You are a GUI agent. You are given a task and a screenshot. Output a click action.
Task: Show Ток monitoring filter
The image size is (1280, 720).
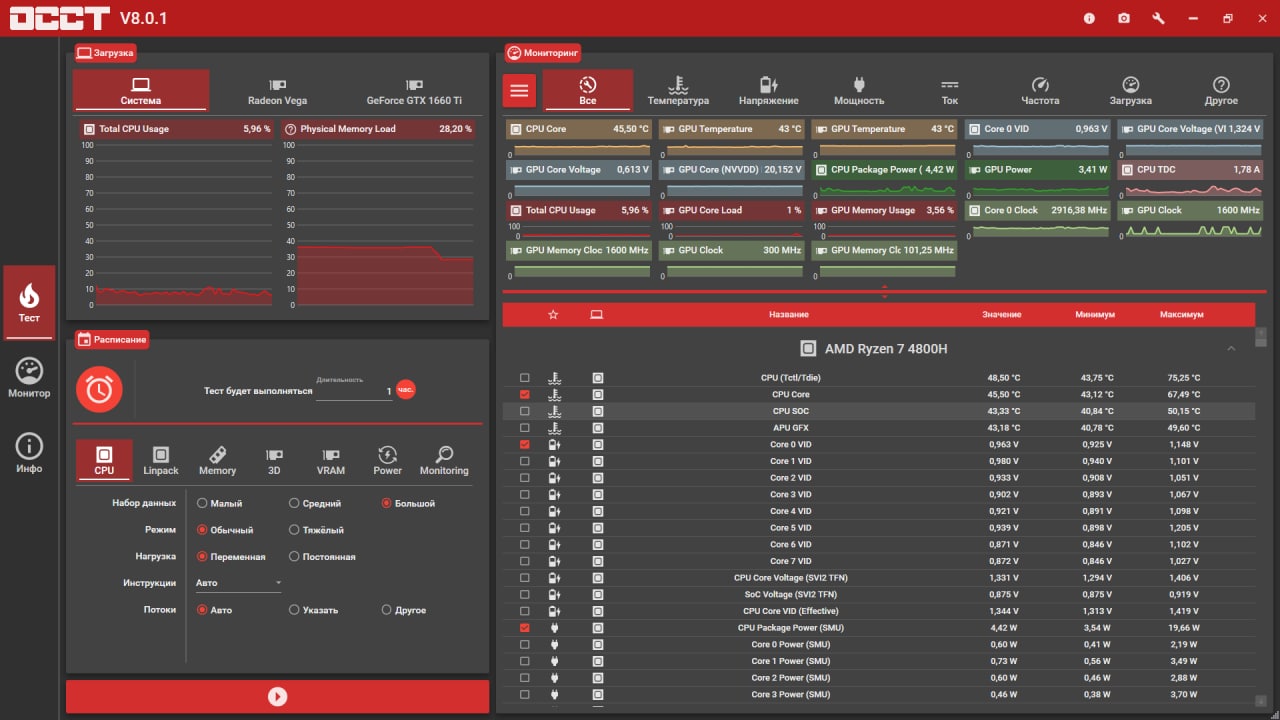point(950,91)
